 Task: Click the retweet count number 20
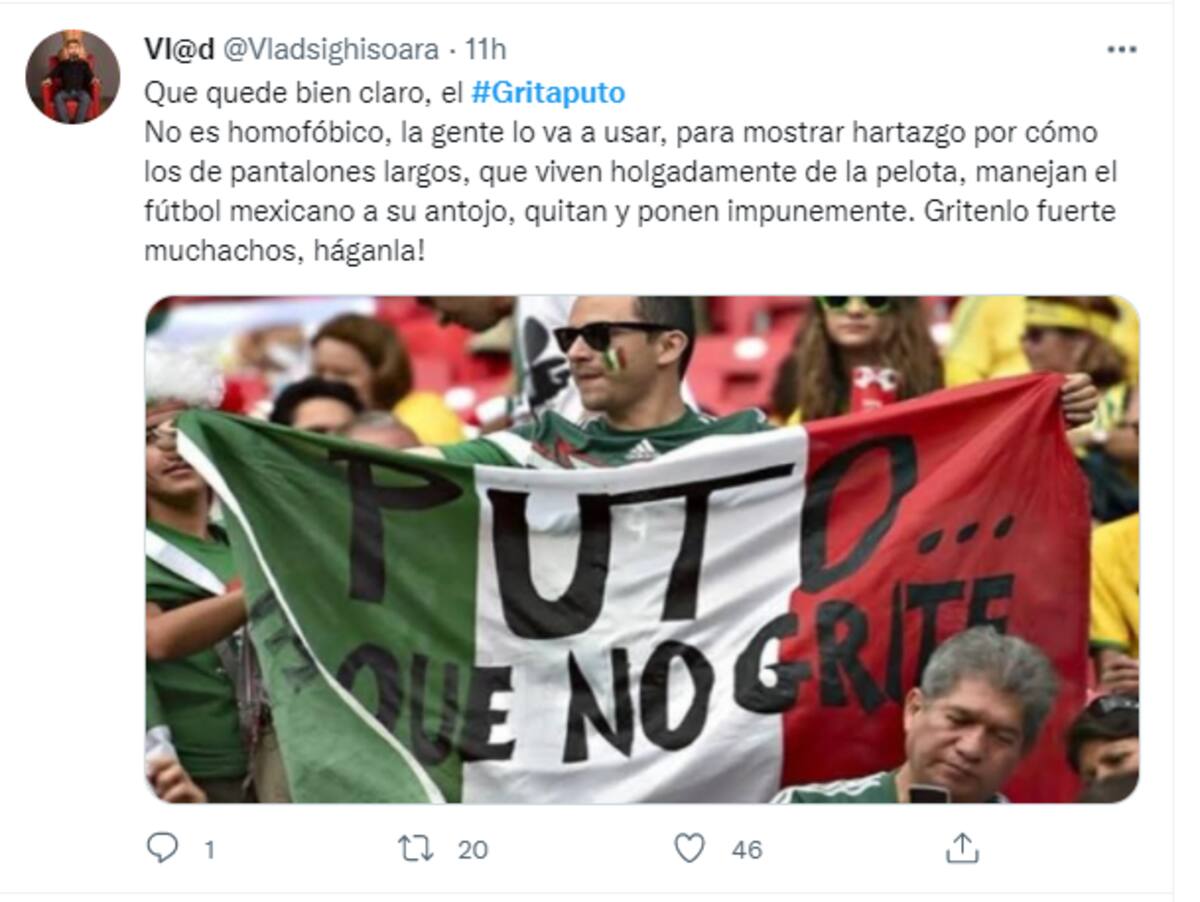point(473,850)
